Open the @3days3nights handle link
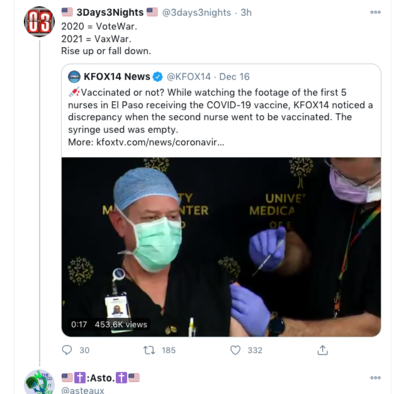The image size is (406, 394). click(x=196, y=13)
